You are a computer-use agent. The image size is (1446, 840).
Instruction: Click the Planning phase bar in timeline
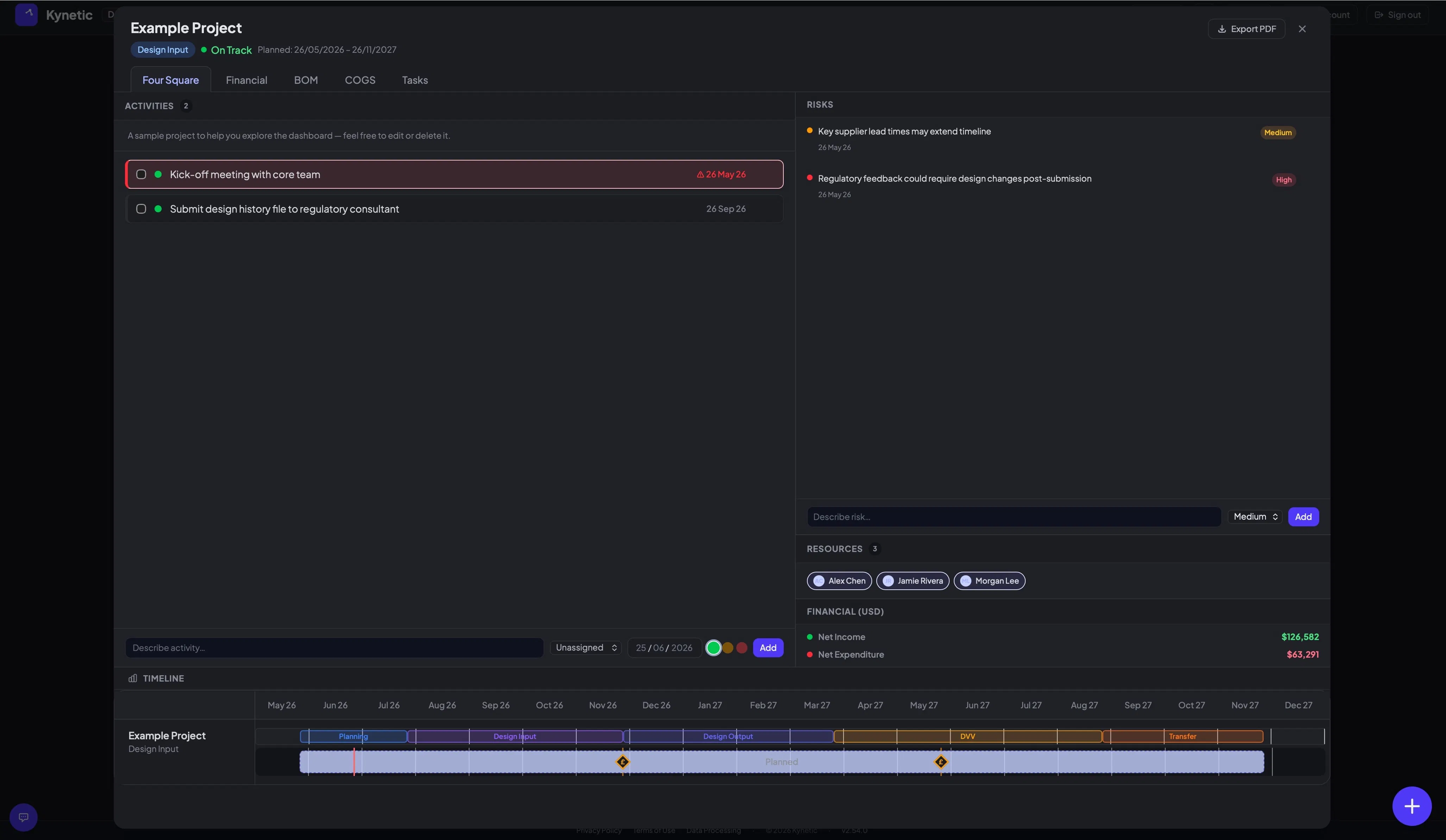[353, 736]
